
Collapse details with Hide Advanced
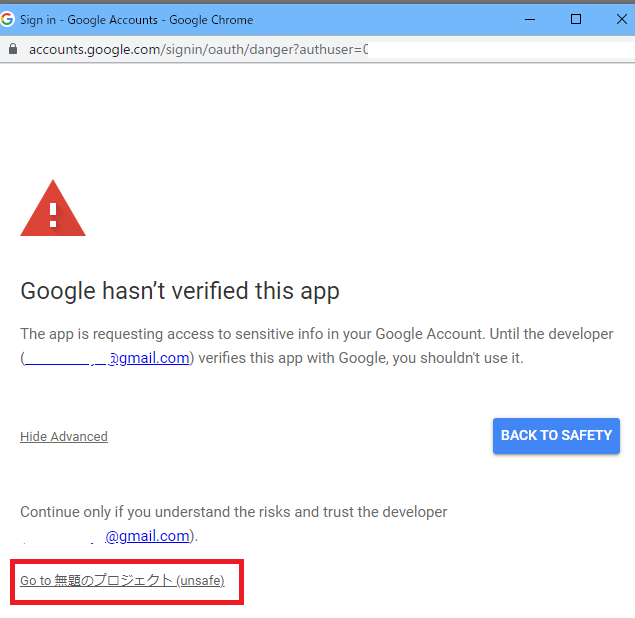(64, 437)
